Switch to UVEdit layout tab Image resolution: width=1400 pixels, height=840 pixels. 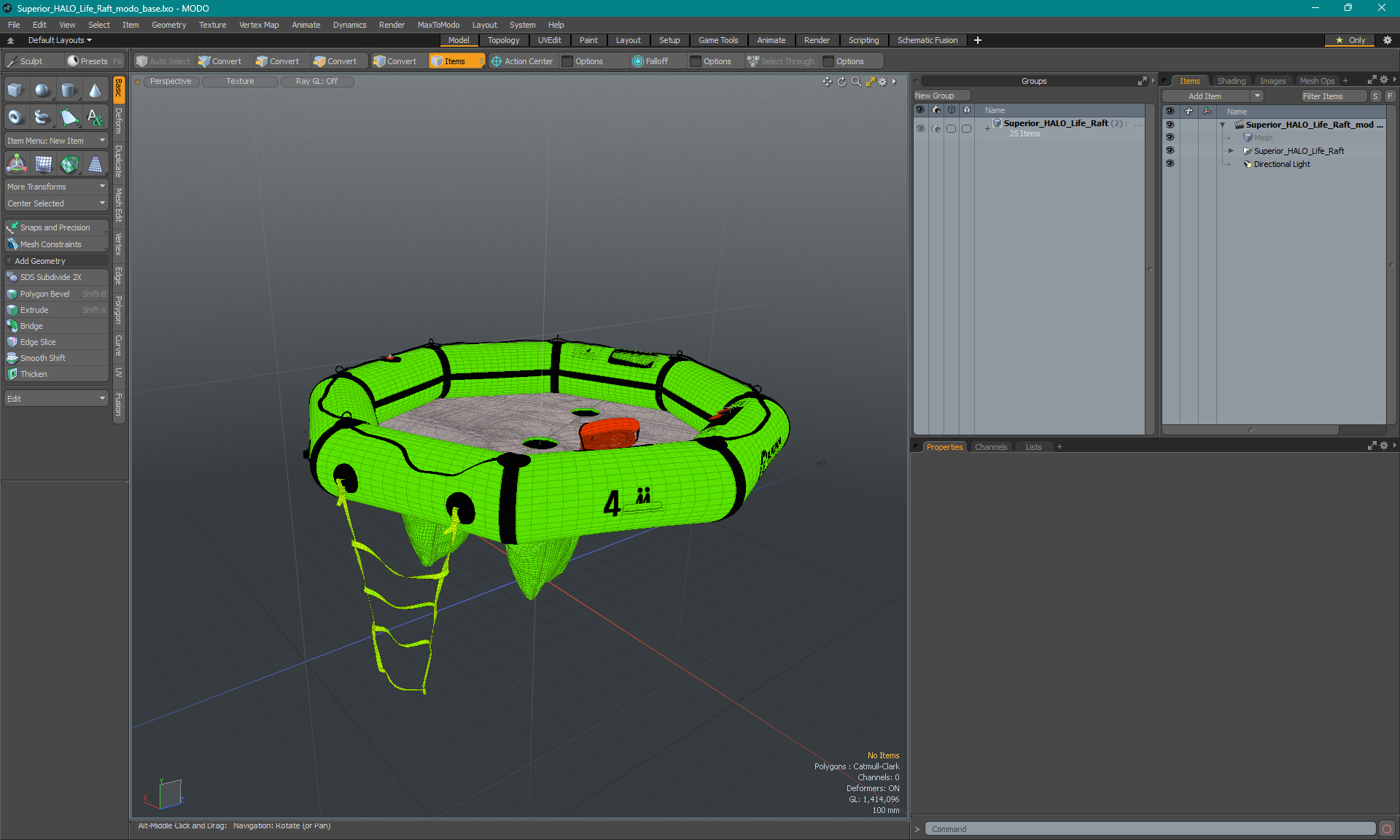(x=549, y=40)
